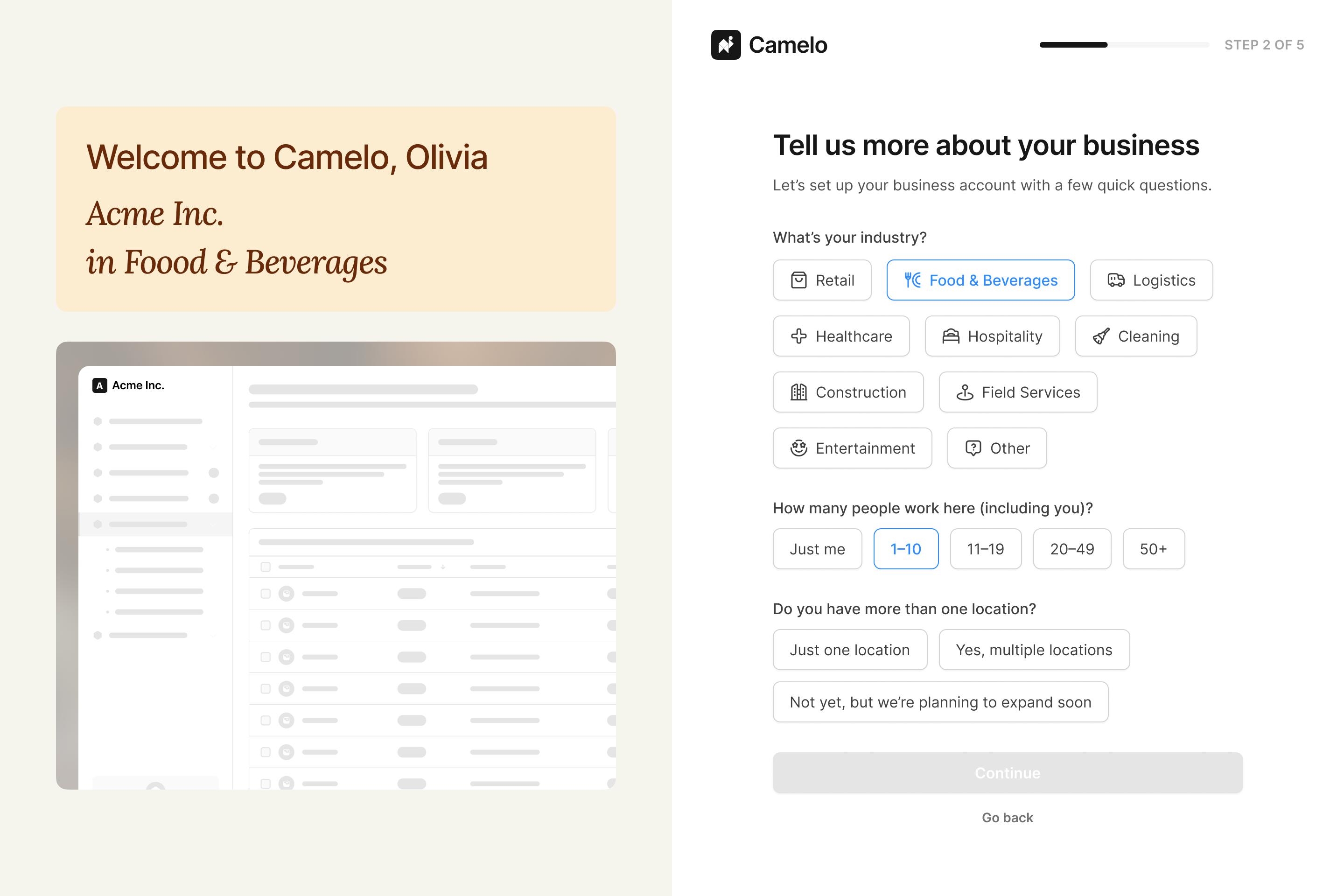Click the Healthcare medical cross icon

click(x=798, y=336)
